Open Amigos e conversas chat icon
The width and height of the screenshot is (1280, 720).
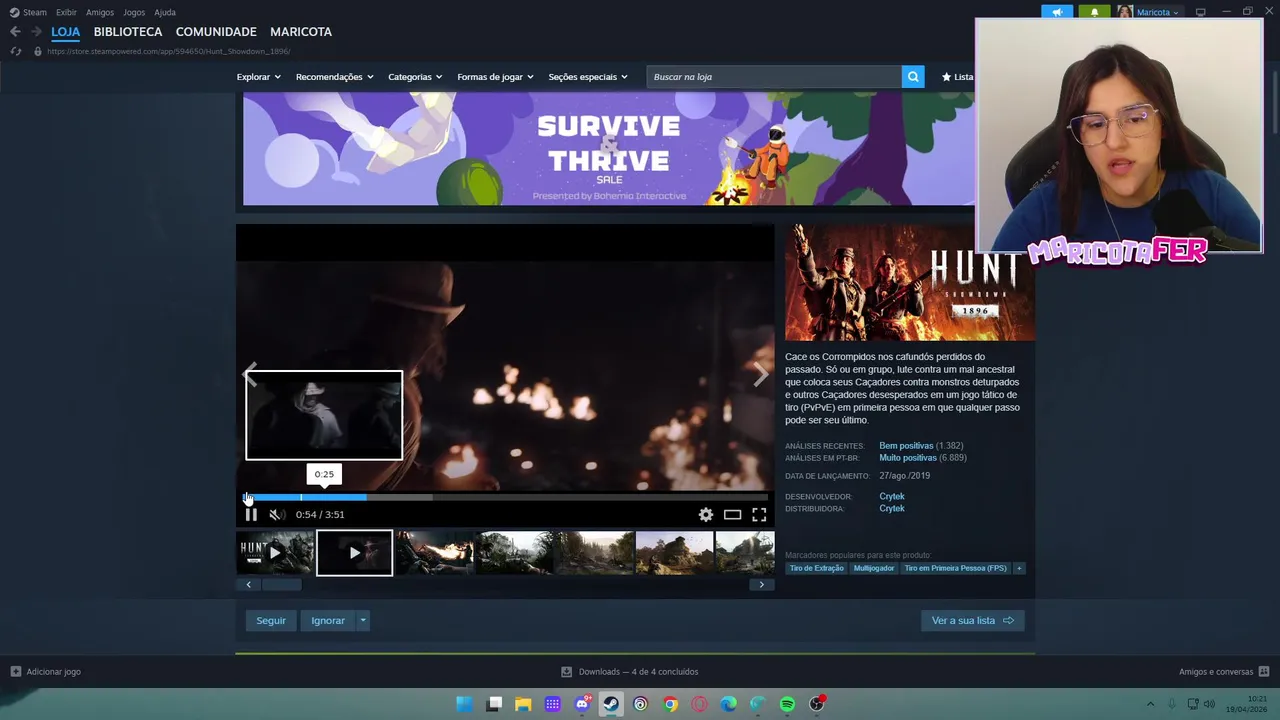point(1264,672)
